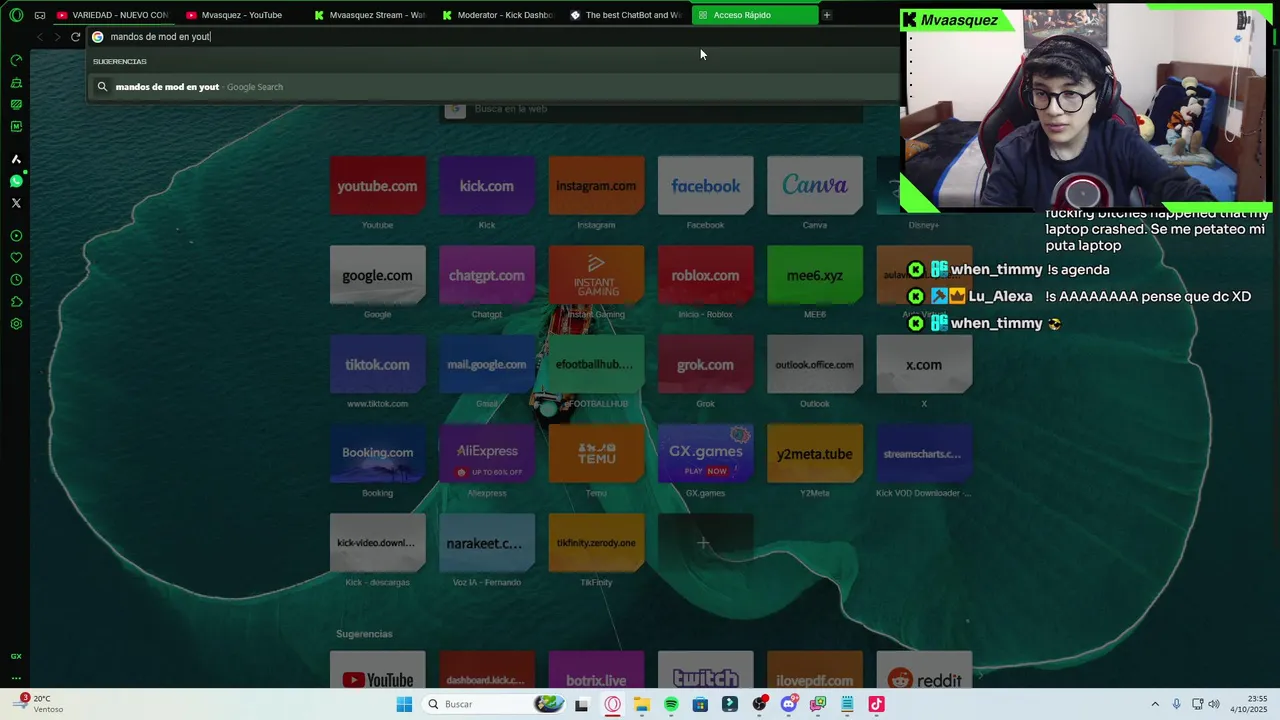Image resolution: width=1280 pixels, height=720 pixels.
Task: Open the mee6.xyz speed dial tile
Action: [815, 275]
